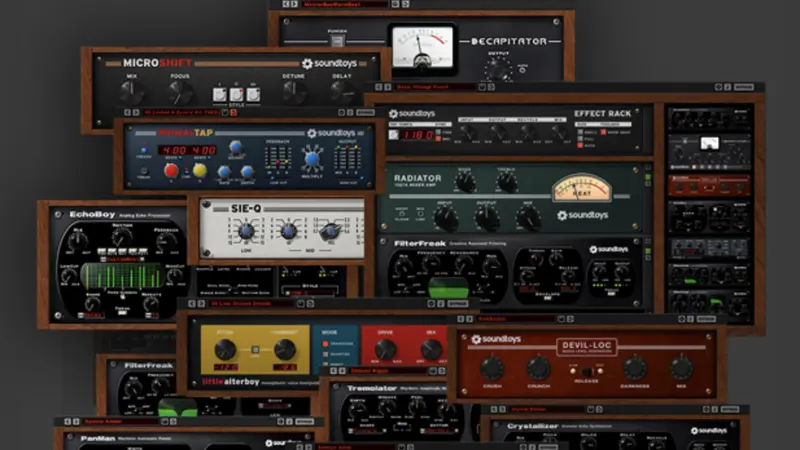Click Soundtoys logo on Radiator panel
This screenshot has width=800, height=450.
point(582,215)
